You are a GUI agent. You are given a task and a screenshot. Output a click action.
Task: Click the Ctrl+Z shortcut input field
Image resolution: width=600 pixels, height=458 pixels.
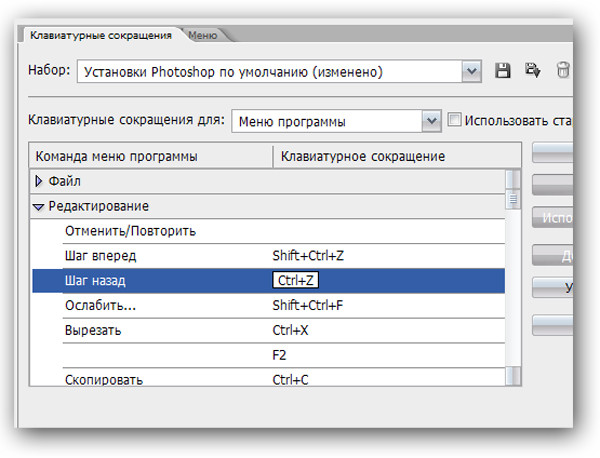click(295, 280)
